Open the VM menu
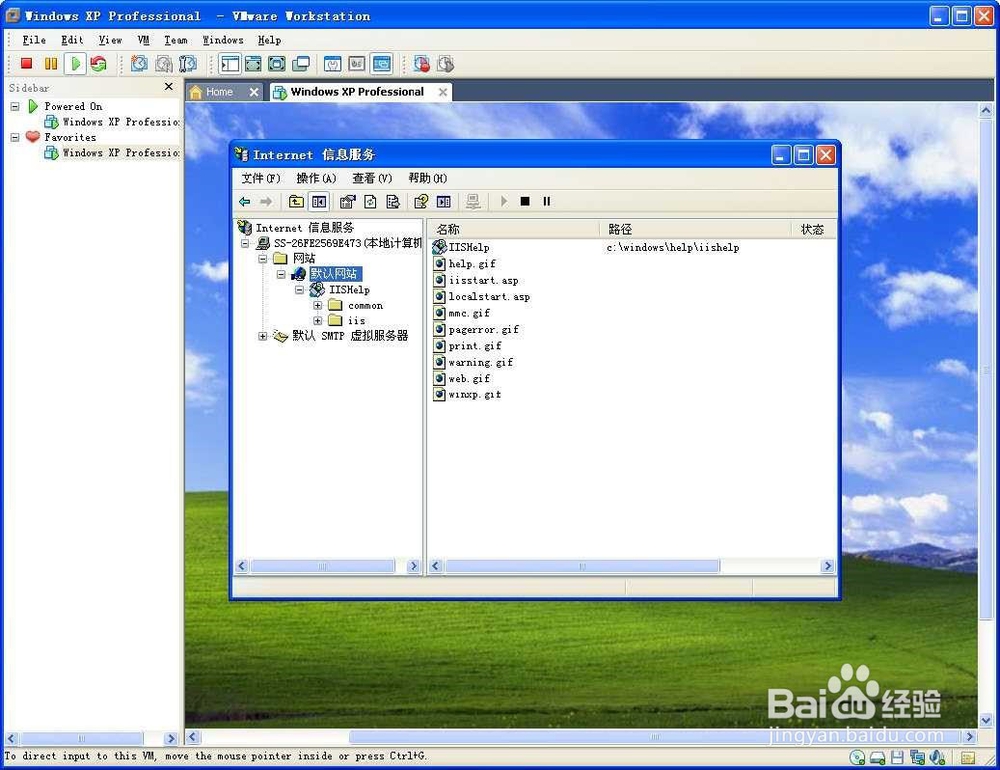The width and height of the screenshot is (1000, 770). click(x=143, y=40)
